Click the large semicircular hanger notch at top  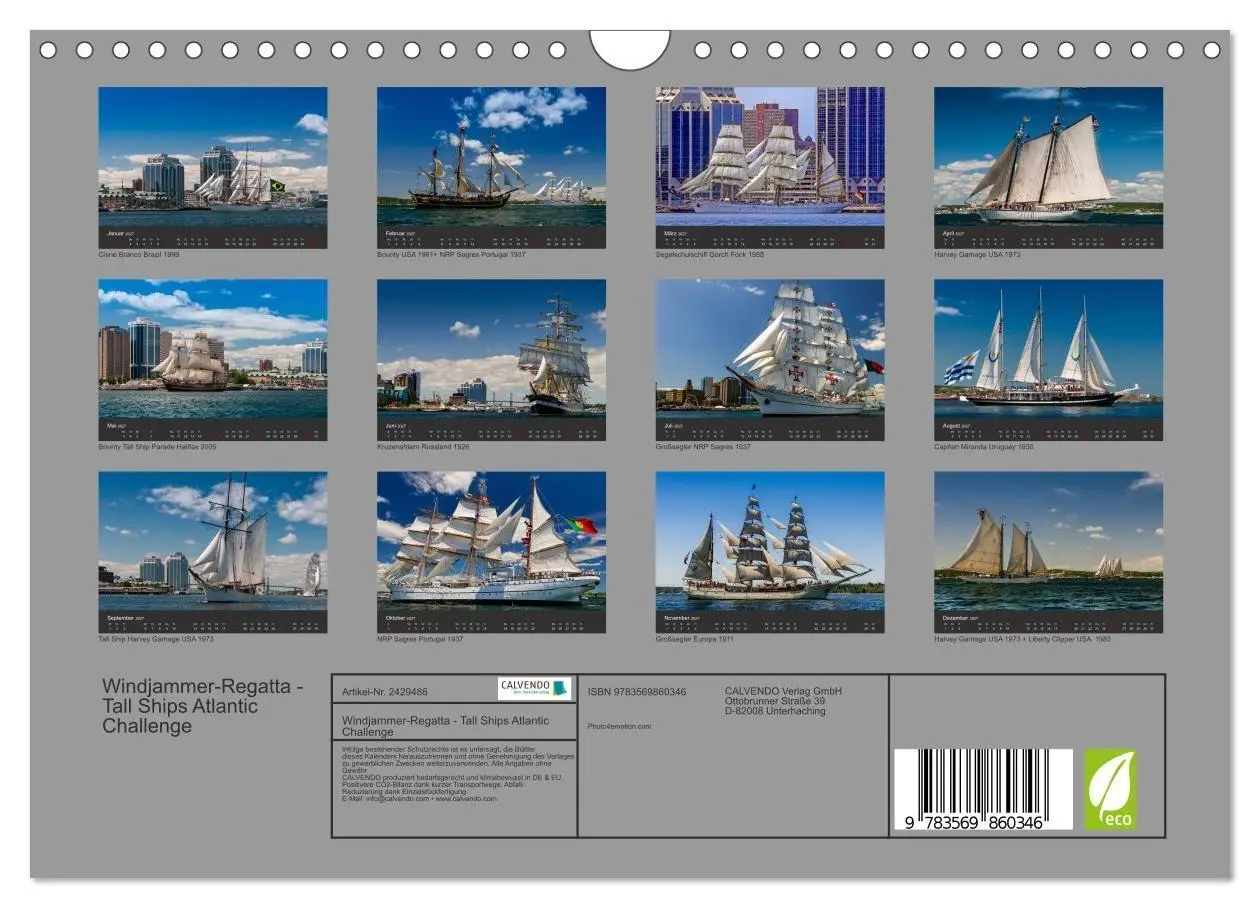pyautogui.click(x=630, y=50)
